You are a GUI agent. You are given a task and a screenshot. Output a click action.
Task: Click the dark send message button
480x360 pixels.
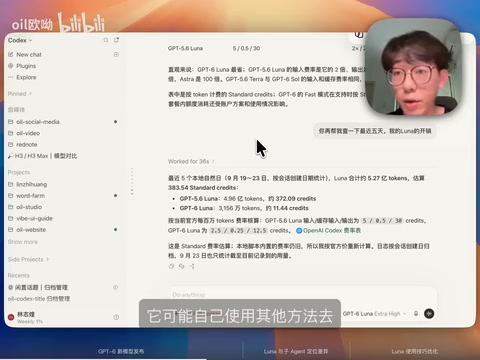[429, 314]
